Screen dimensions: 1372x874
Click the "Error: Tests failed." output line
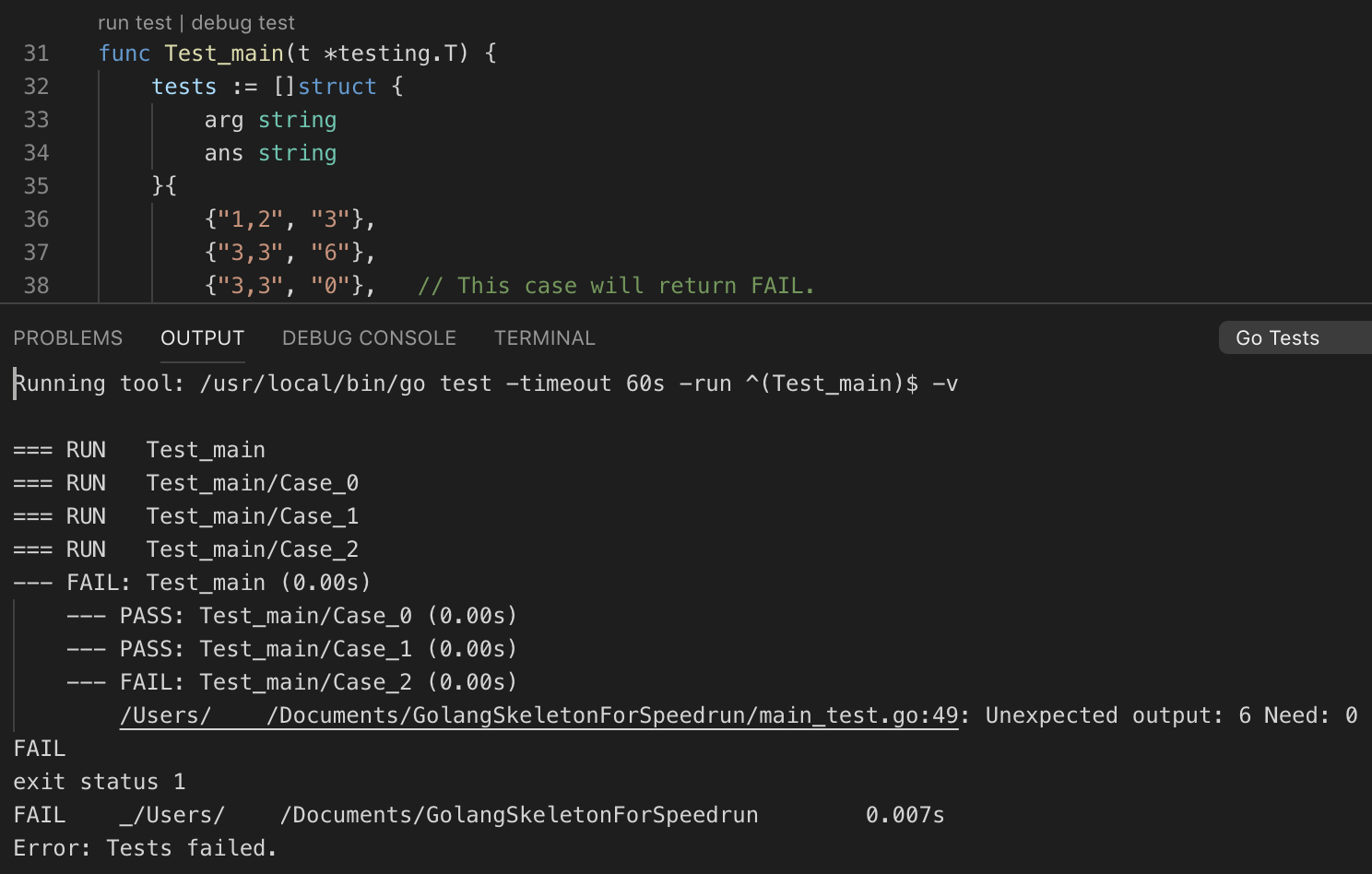coord(145,848)
